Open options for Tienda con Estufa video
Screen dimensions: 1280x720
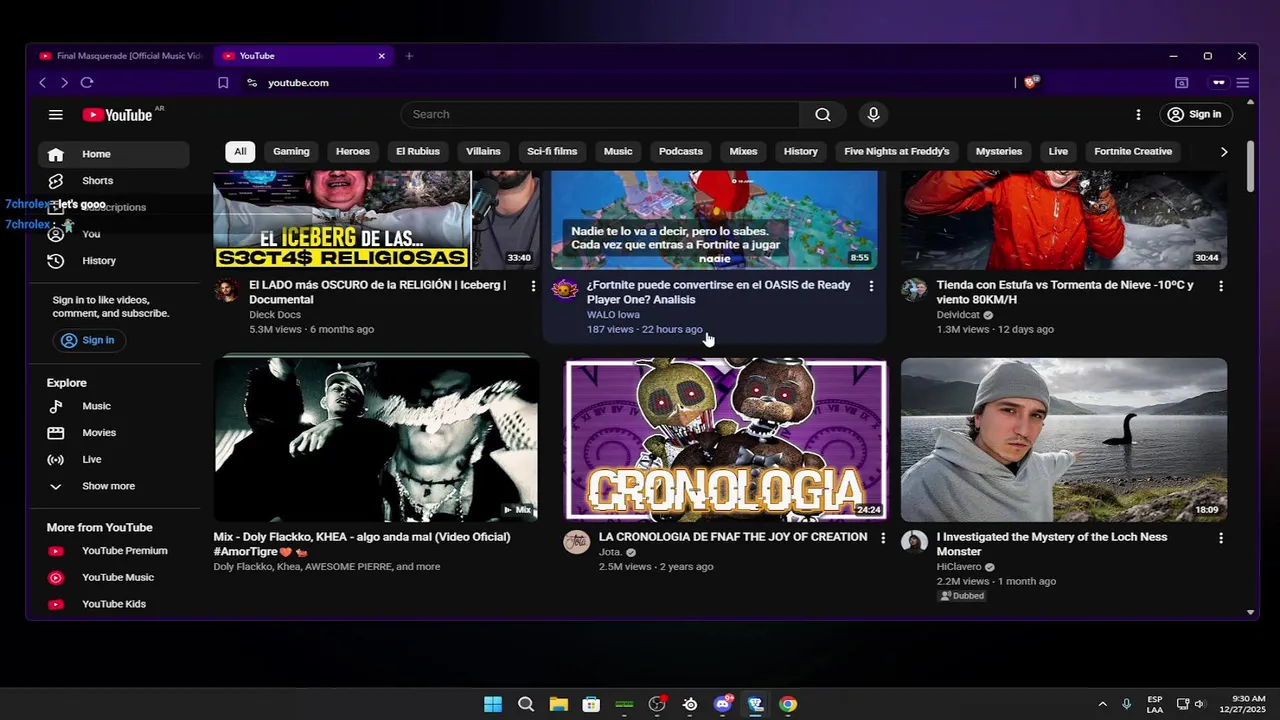pyautogui.click(x=1220, y=286)
